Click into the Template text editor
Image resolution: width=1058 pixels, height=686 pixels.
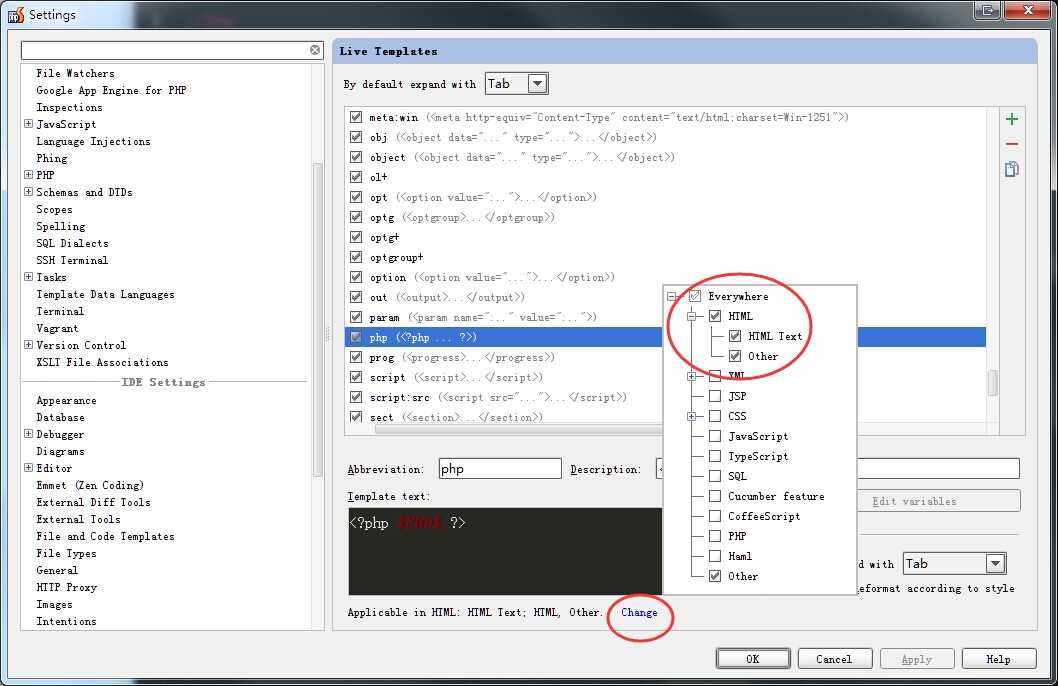tap(505, 551)
